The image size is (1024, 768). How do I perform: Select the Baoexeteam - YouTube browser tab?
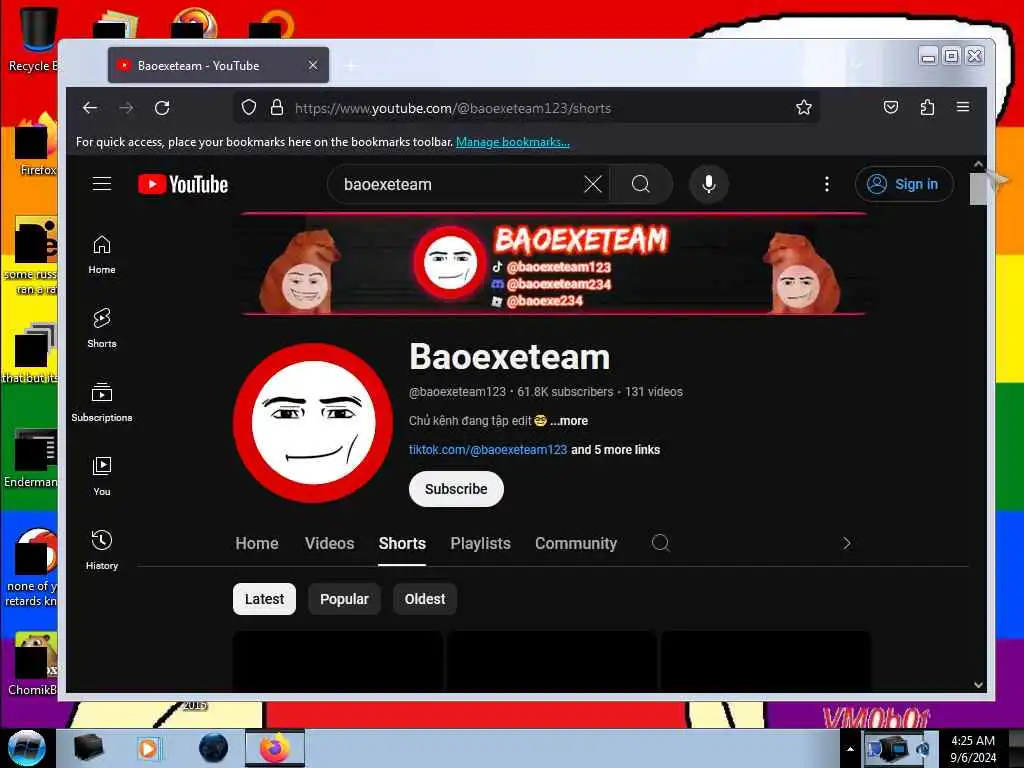pos(218,65)
